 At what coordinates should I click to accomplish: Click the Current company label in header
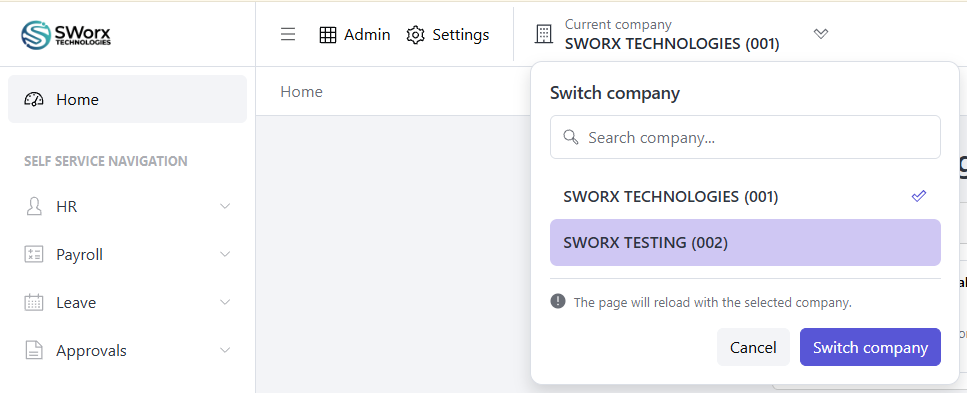pyautogui.click(x=618, y=25)
